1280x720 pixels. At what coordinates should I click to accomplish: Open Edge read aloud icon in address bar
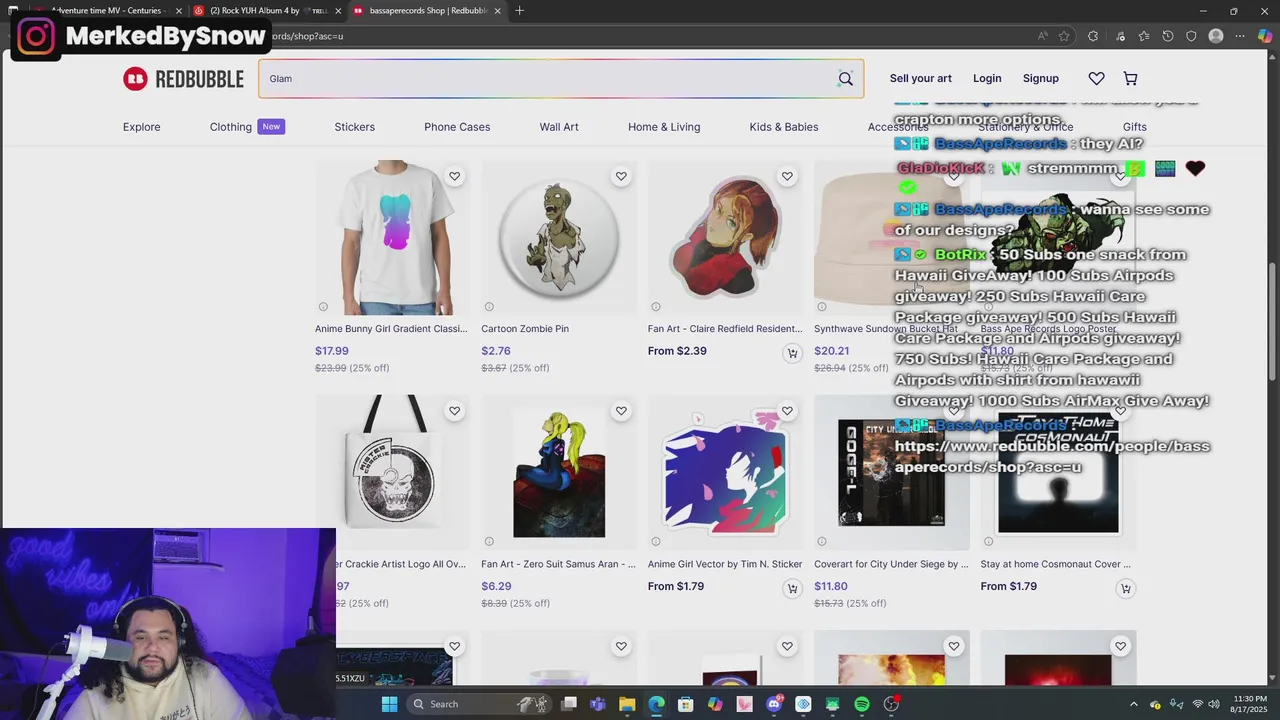pos(1042,36)
